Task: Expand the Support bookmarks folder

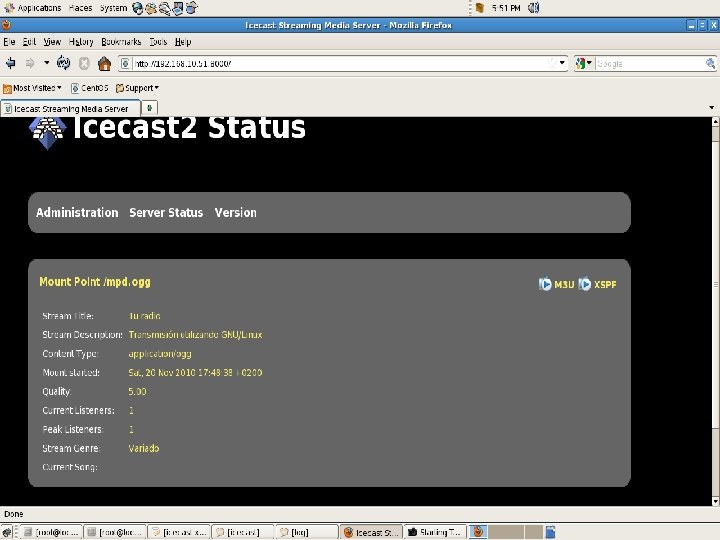Action: point(137,88)
